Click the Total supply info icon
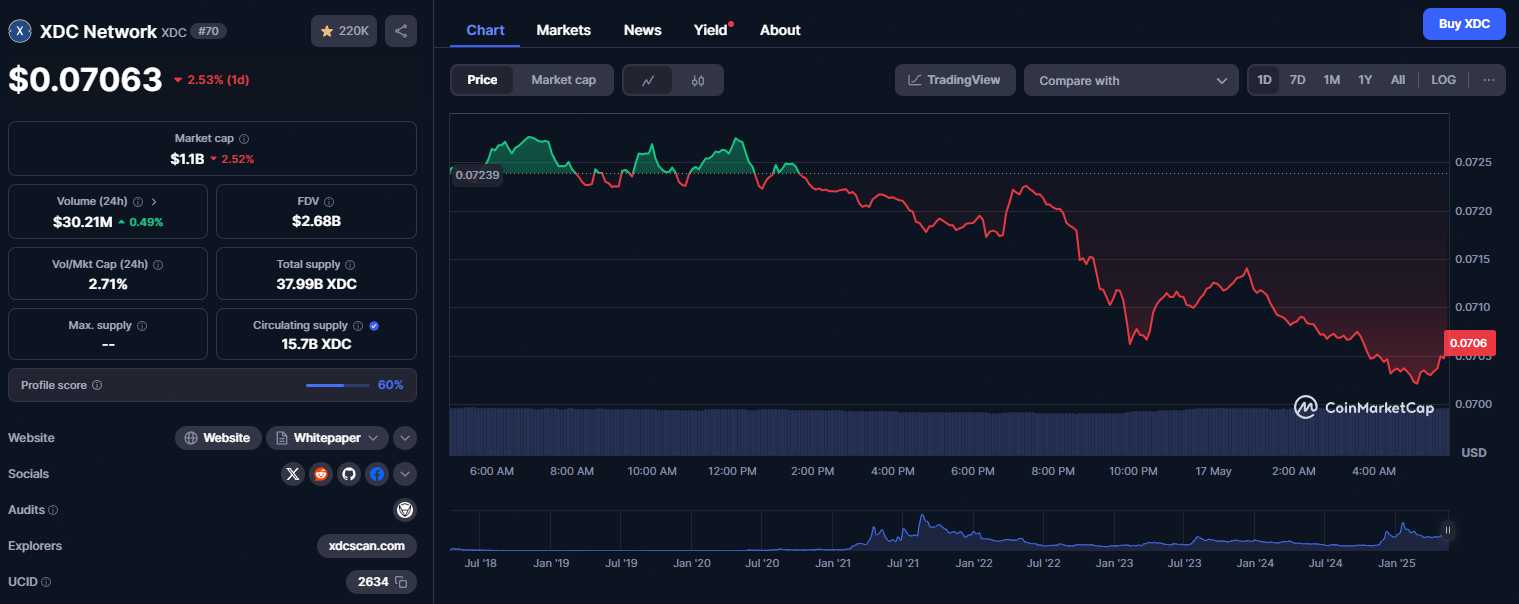This screenshot has height=604, width=1519. tap(349, 265)
